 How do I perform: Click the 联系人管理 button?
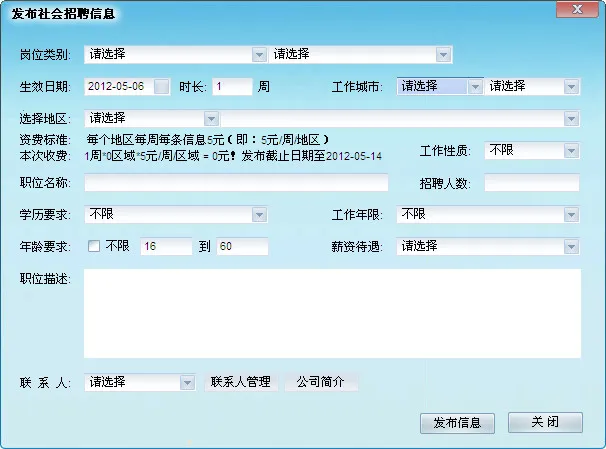(x=239, y=382)
